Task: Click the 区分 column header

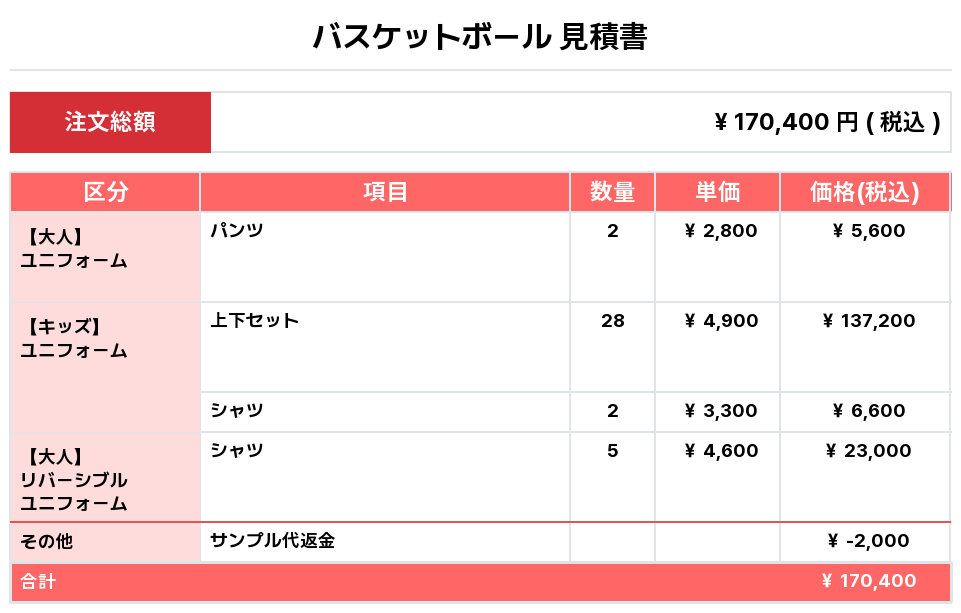Action: pos(105,192)
